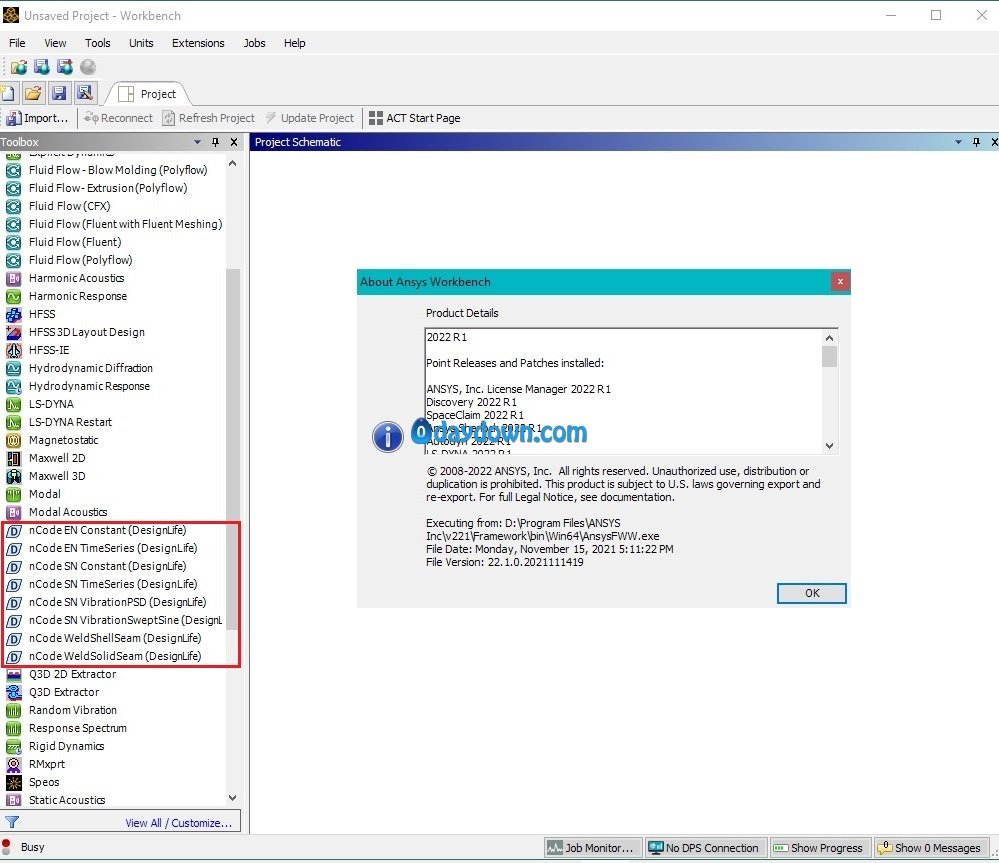
Task: Open the Tools menu
Action: pyautogui.click(x=97, y=43)
